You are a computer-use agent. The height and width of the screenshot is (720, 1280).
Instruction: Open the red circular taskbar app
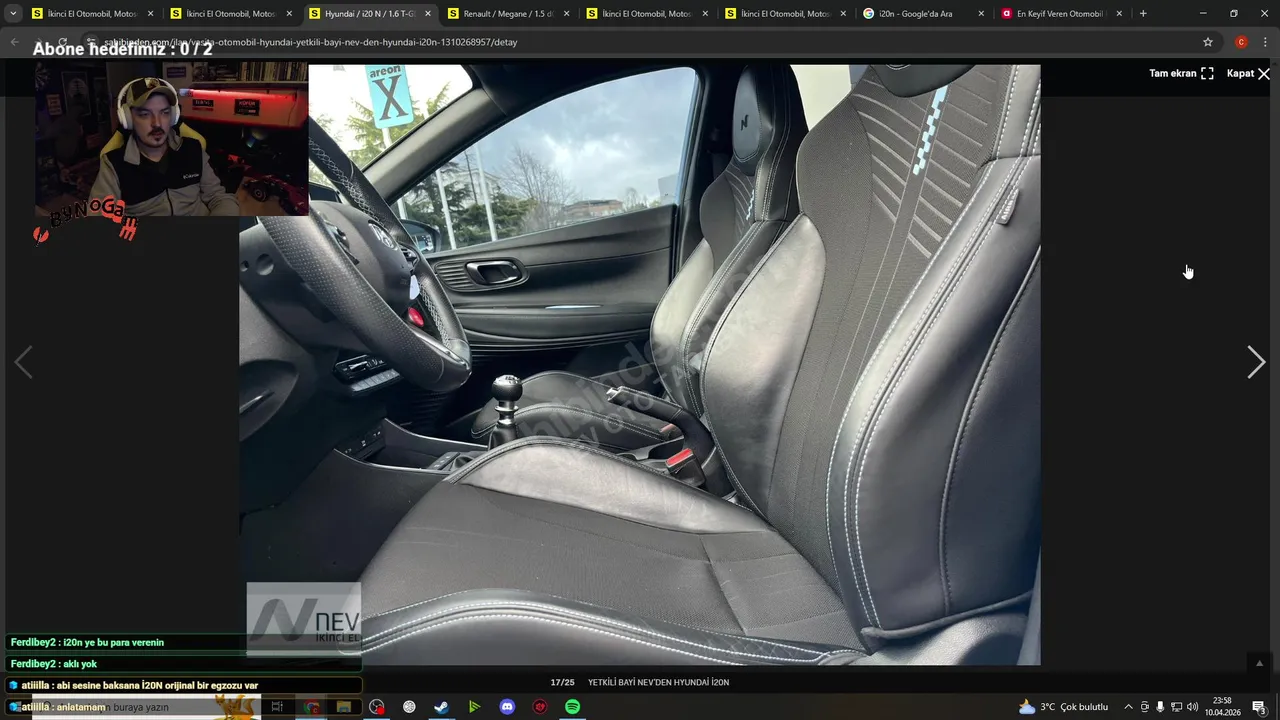coord(540,707)
